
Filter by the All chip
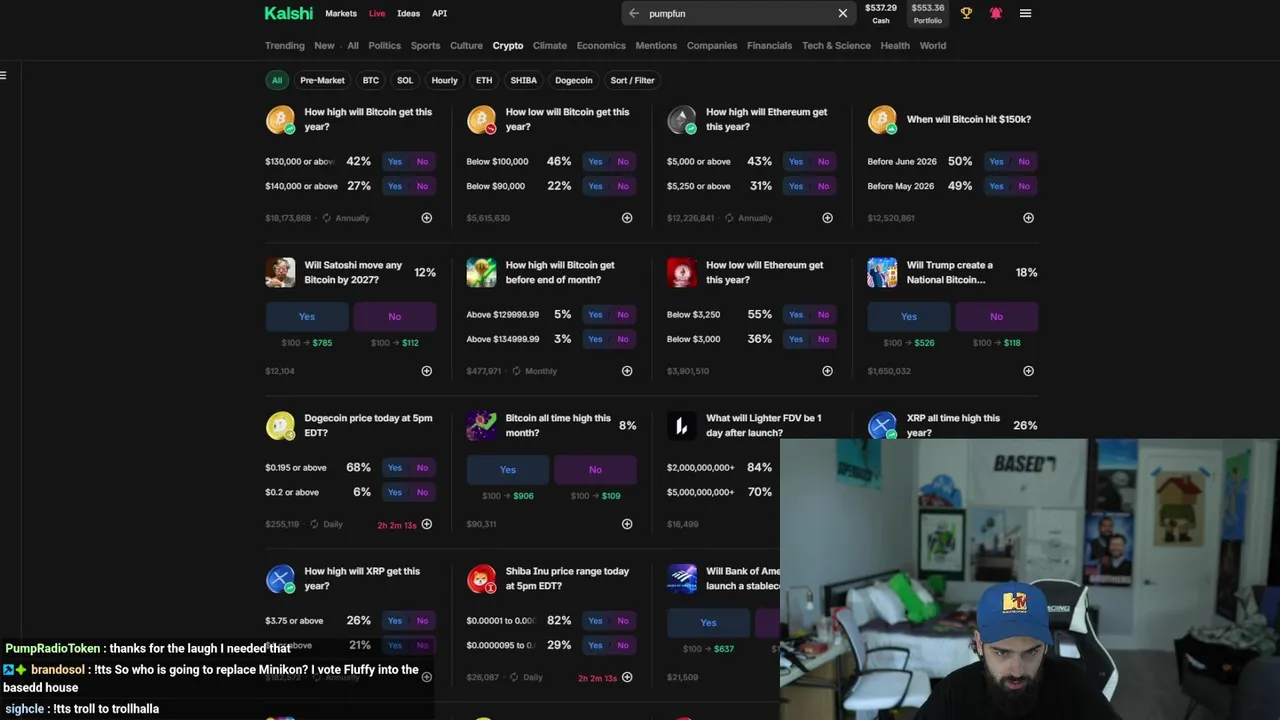coord(277,80)
